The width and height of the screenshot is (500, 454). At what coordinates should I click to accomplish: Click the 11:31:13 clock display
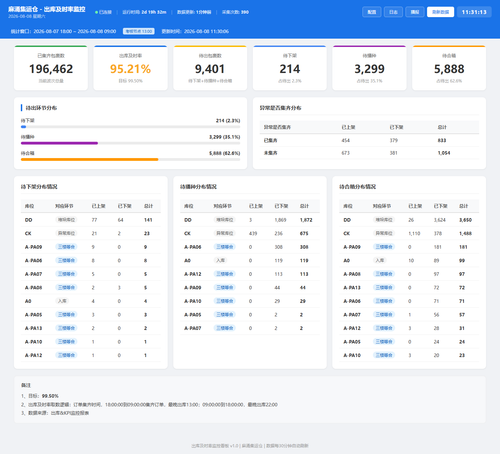pos(474,12)
